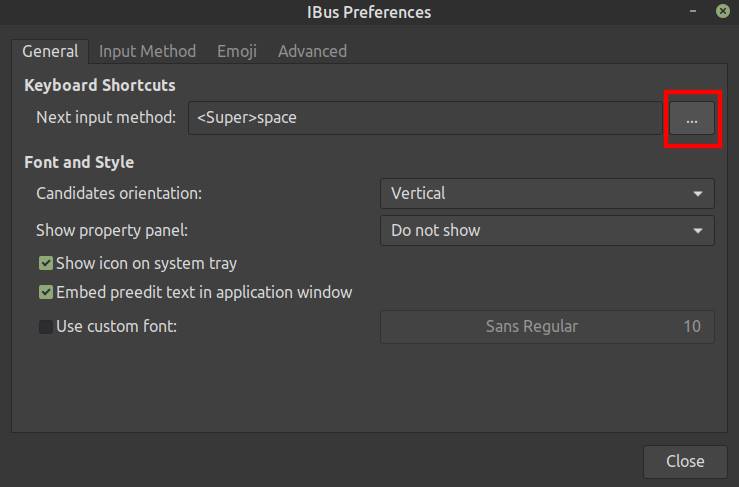Screen dimensions: 739x487
Task: Select the General tab
Action: click(x=50, y=51)
